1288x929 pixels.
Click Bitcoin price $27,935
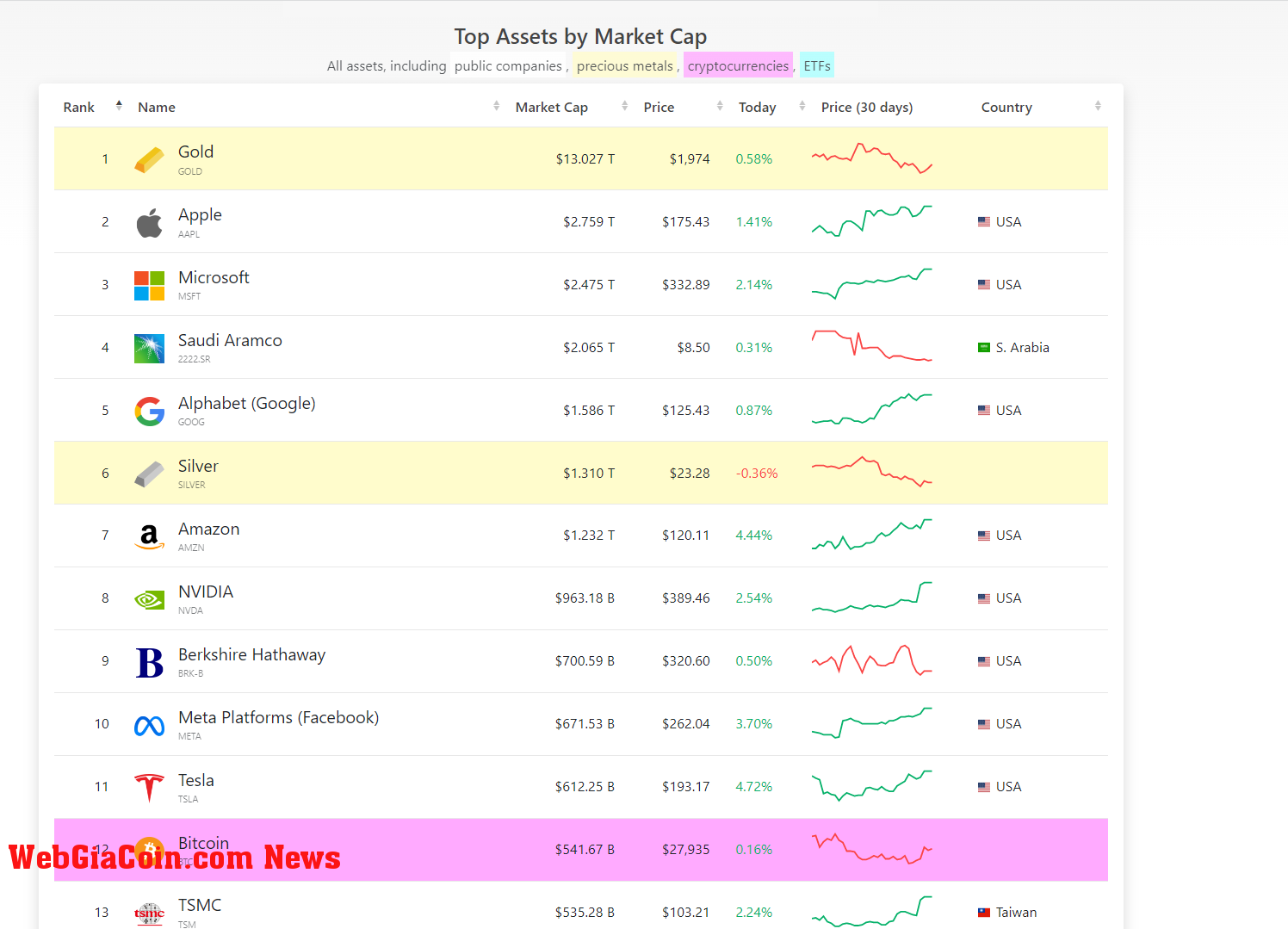[686, 849]
